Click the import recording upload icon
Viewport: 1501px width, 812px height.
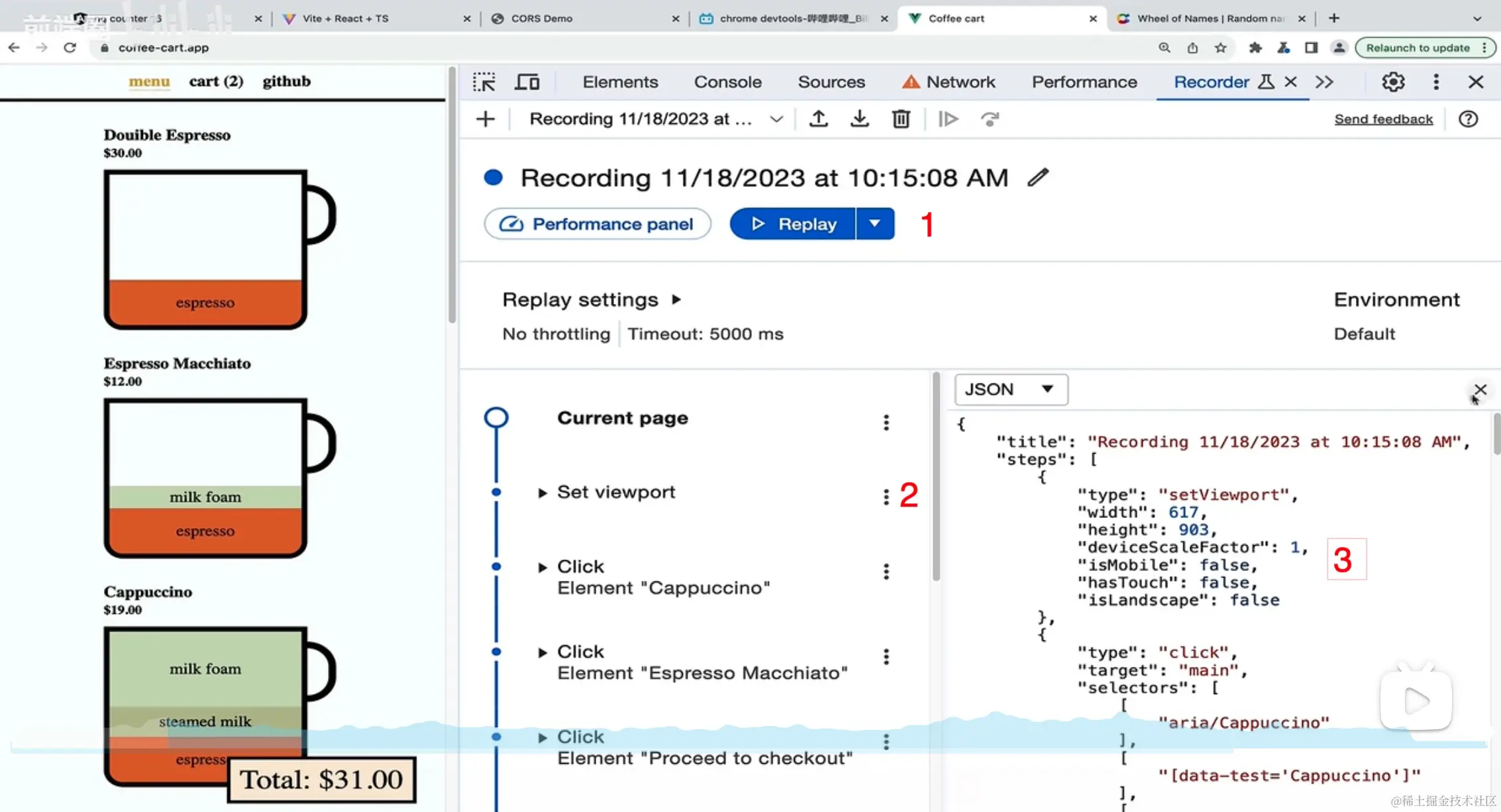coord(819,119)
